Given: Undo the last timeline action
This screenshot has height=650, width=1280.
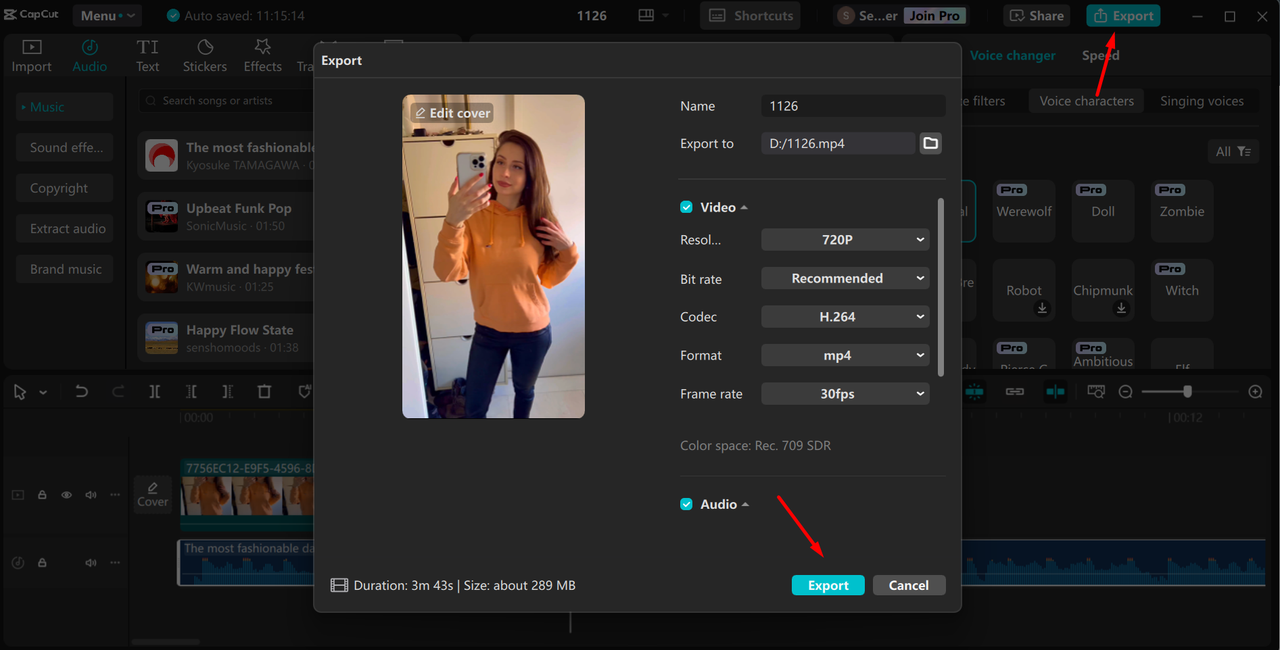Looking at the screenshot, I should (x=82, y=392).
